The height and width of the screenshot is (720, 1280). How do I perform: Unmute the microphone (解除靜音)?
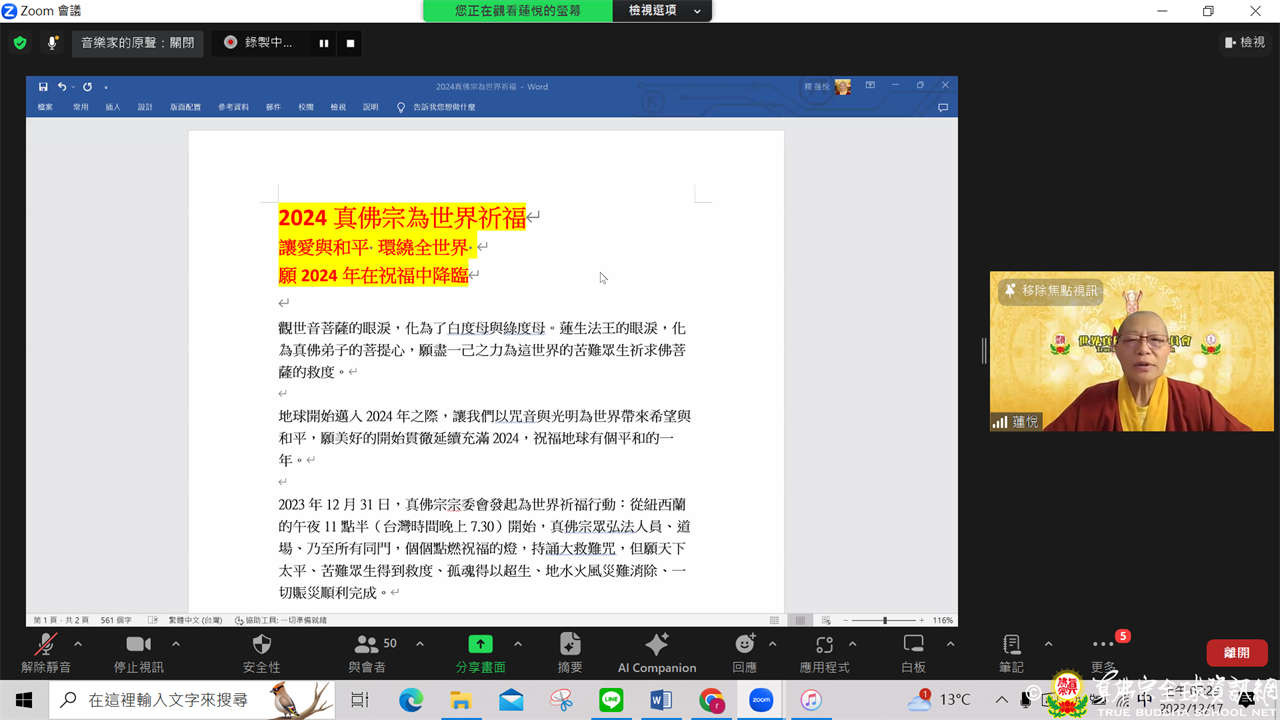pyautogui.click(x=46, y=645)
